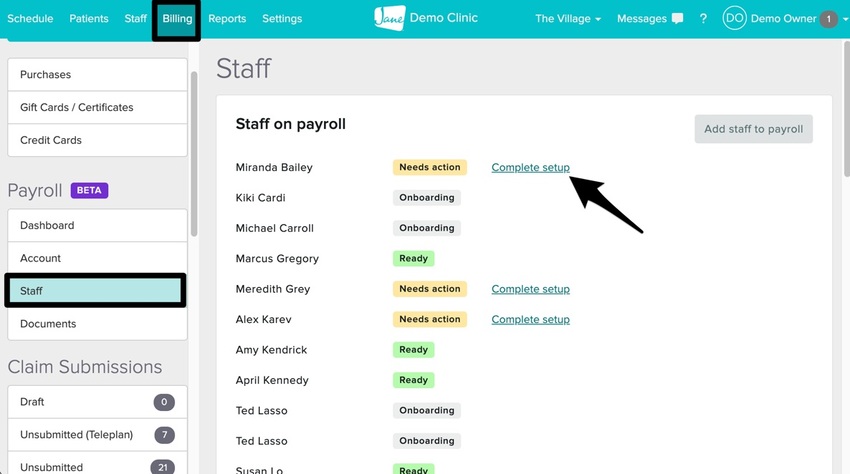Click the question mark help icon

click(703, 19)
